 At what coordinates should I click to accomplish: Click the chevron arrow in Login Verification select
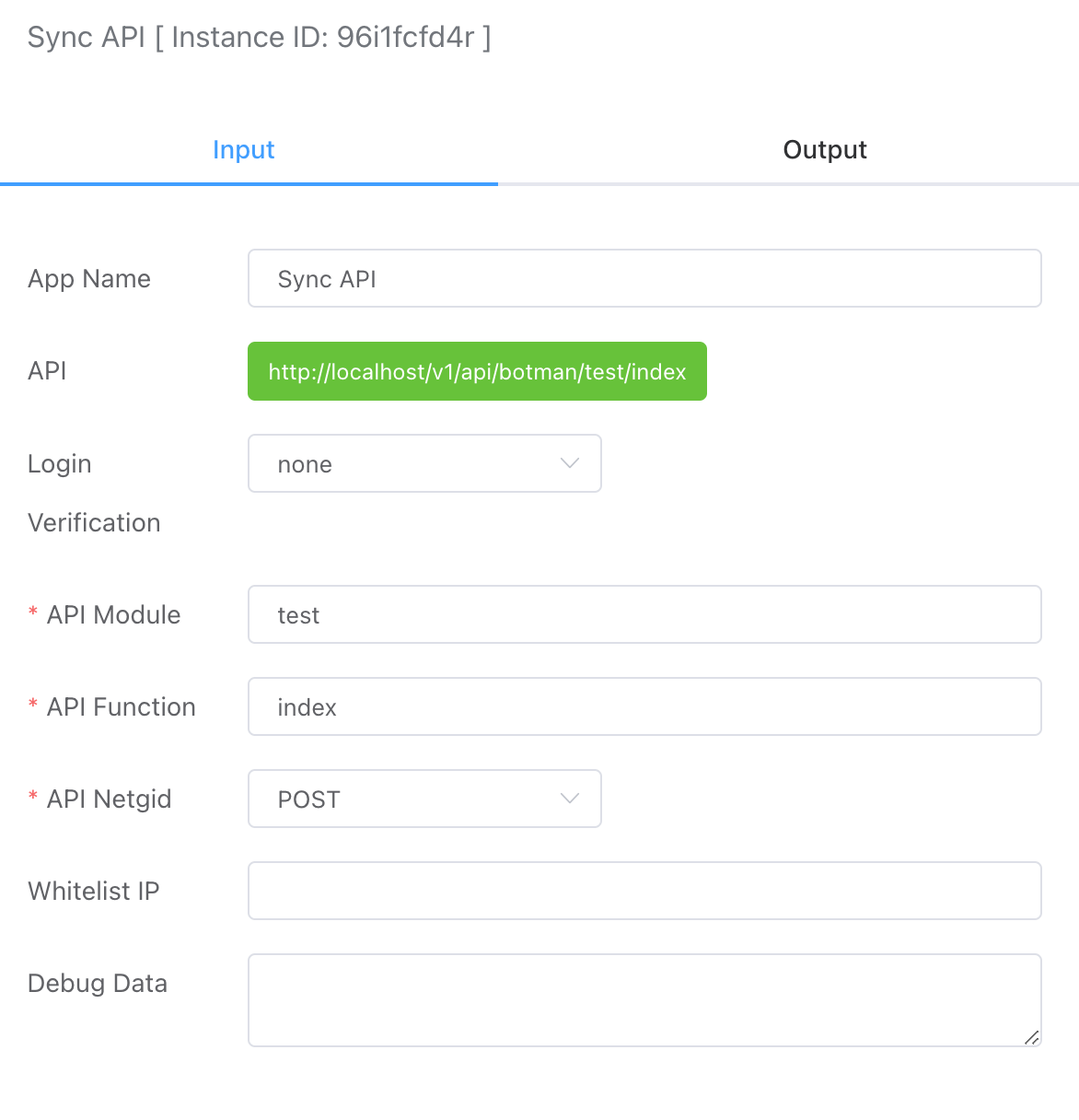570,463
